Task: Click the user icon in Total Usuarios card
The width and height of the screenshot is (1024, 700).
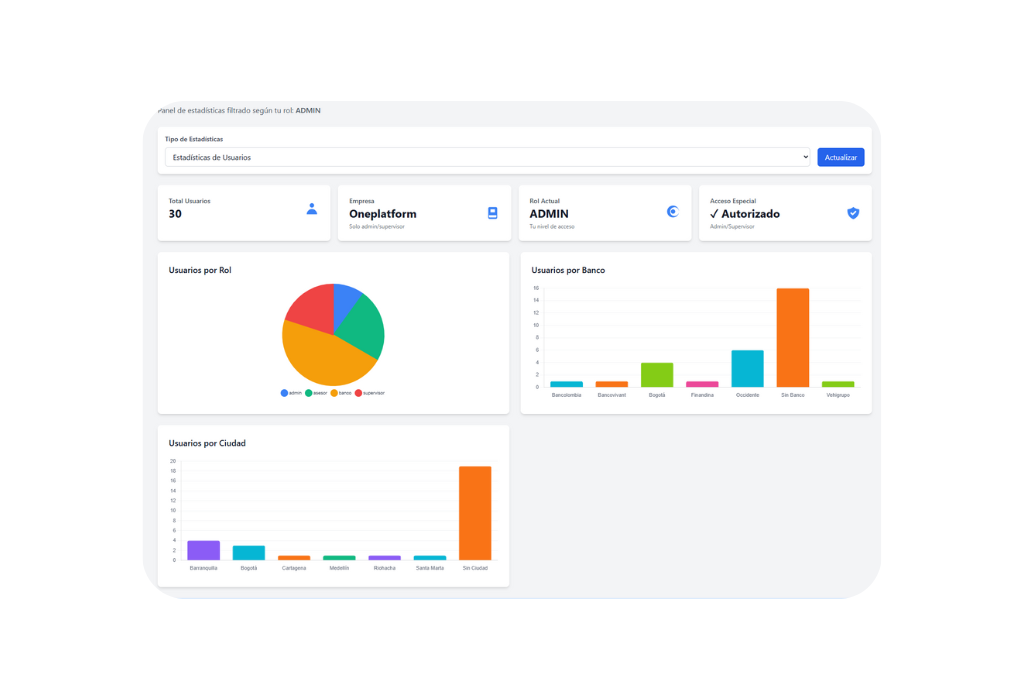Action: click(x=312, y=209)
